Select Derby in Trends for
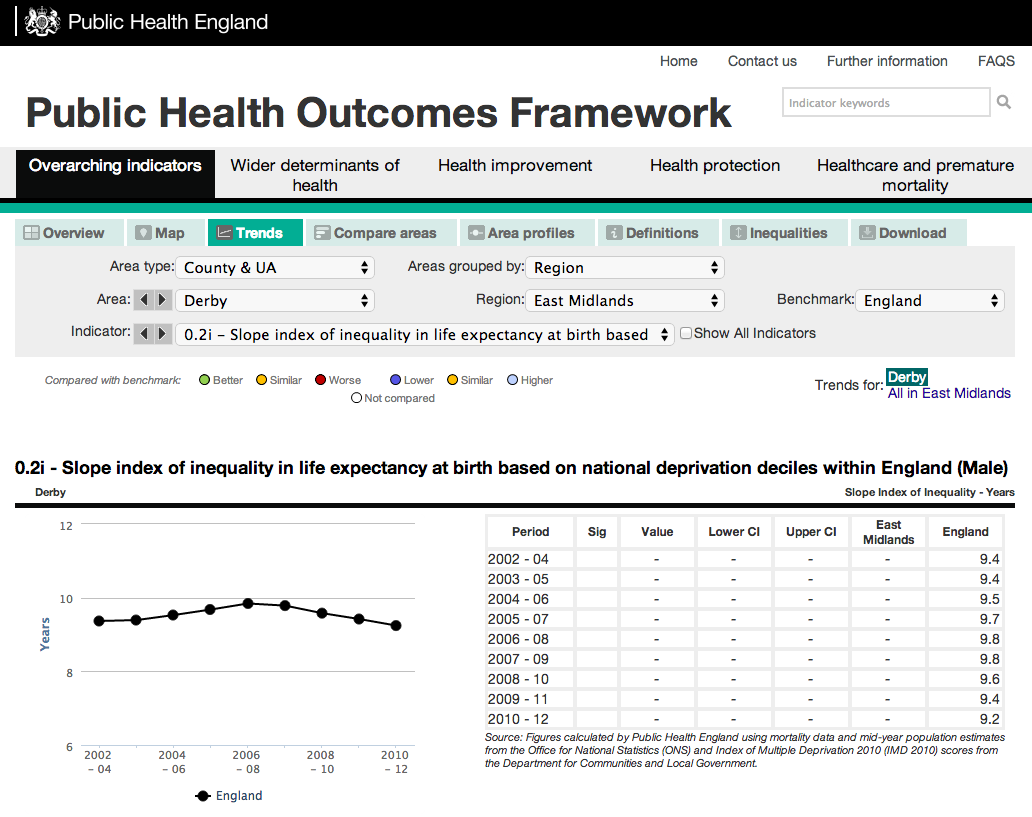 click(907, 377)
